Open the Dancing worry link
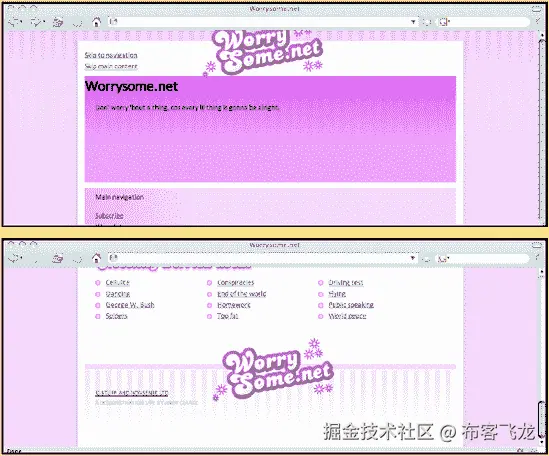549x456 pixels. click(x=118, y=293)
